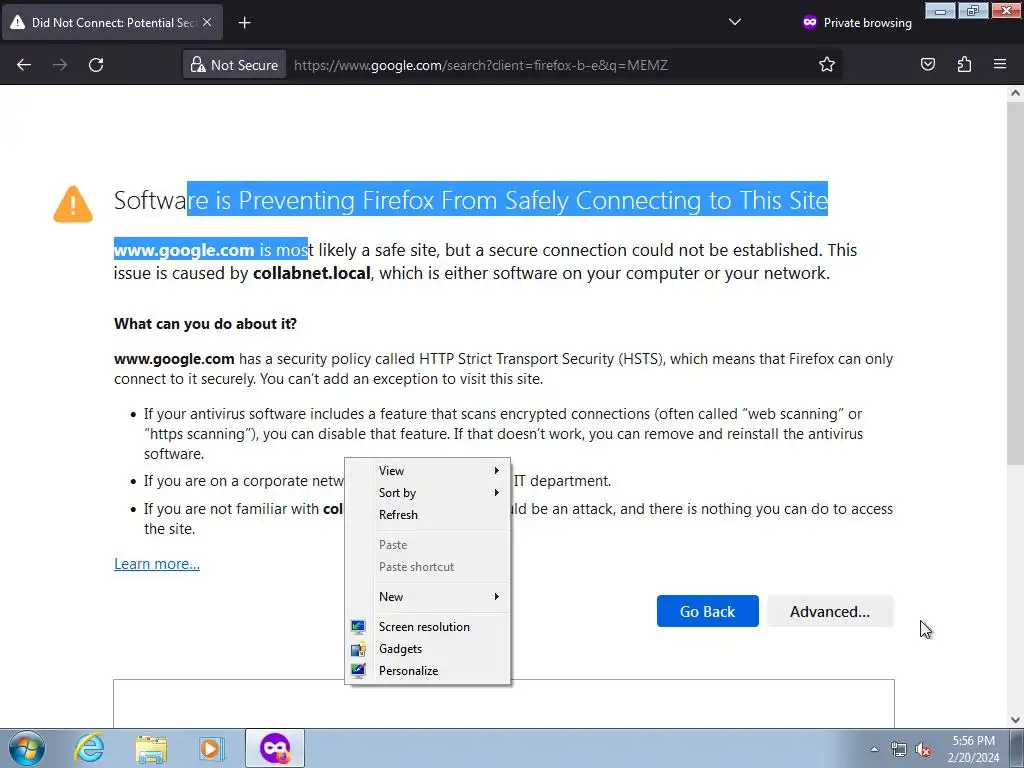Expand the list all tabs chevron
This screenshot has height=768, width=1024.
pyautogui.click(x=735, y=22)
